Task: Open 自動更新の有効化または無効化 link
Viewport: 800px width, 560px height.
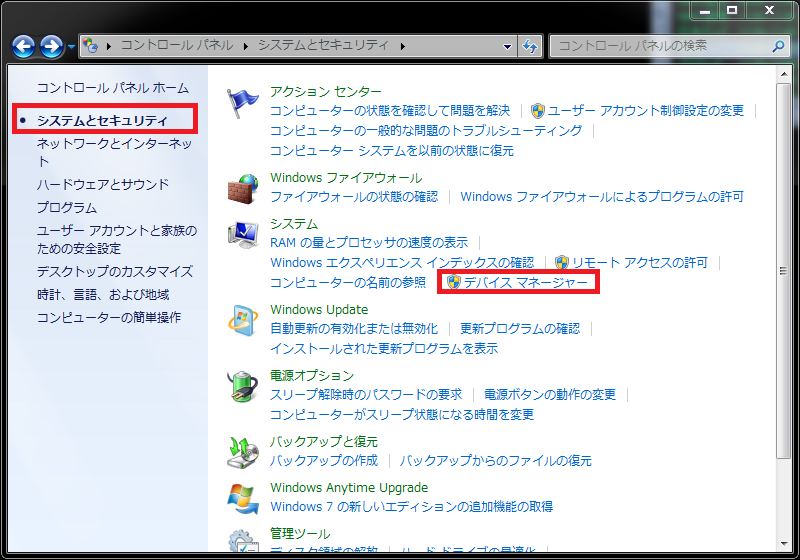Action: (354, 328)
